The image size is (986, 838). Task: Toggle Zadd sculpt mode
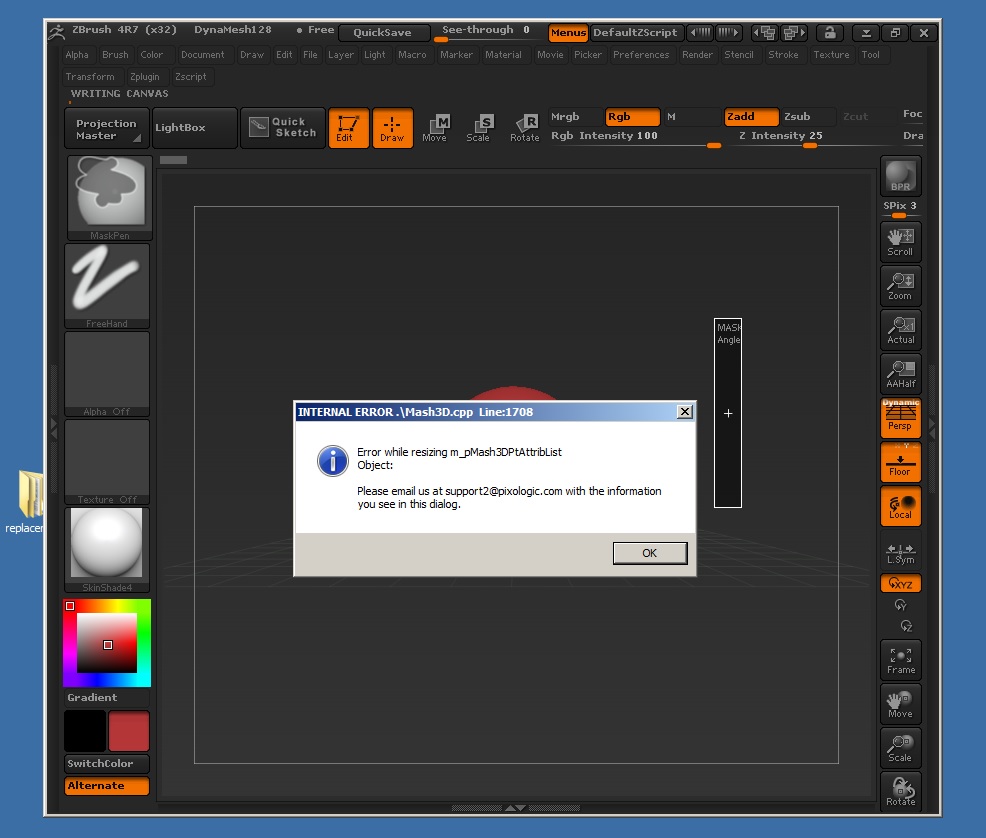click(751, 116)
